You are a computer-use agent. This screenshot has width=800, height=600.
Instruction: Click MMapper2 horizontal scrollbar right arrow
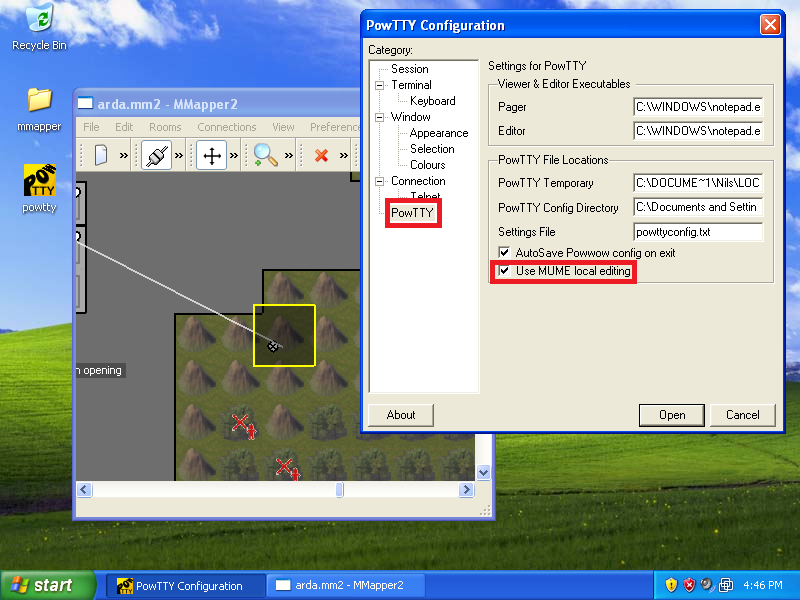(466, 490)
